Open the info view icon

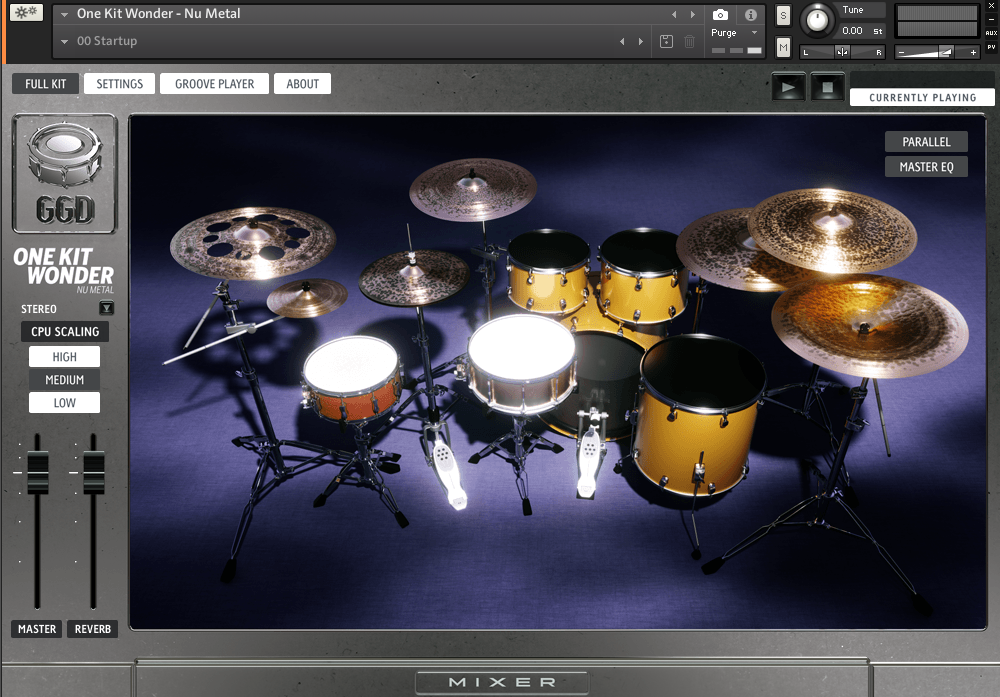pos(751,14)
